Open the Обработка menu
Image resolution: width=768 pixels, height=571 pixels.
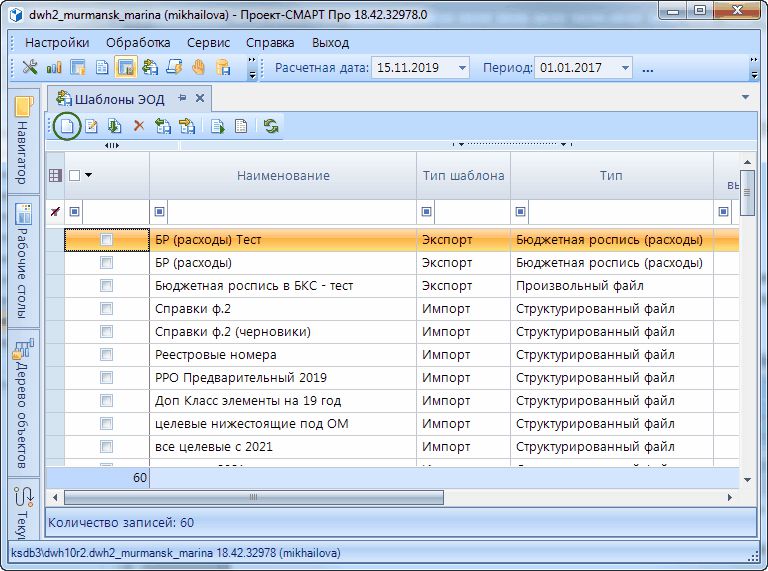[x=138, y=43]
